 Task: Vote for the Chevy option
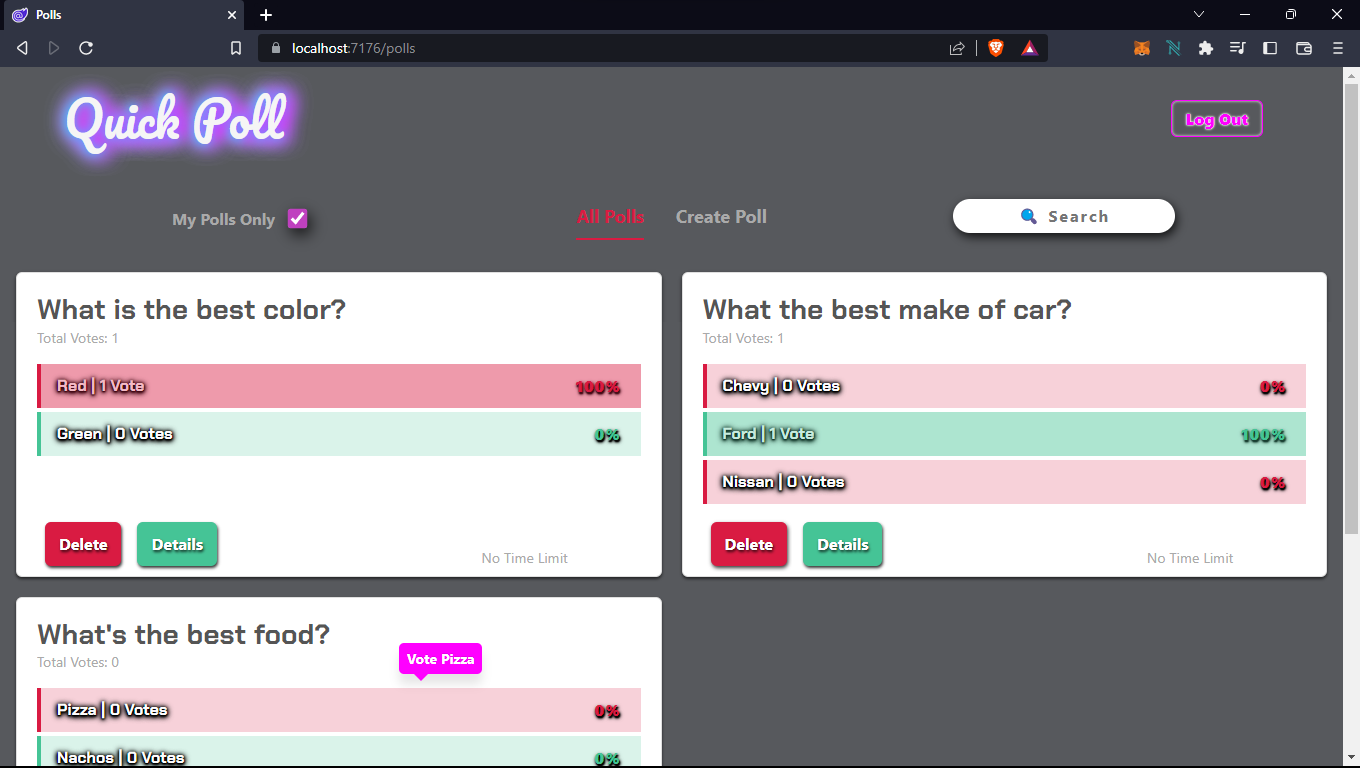pos(1004,386)
